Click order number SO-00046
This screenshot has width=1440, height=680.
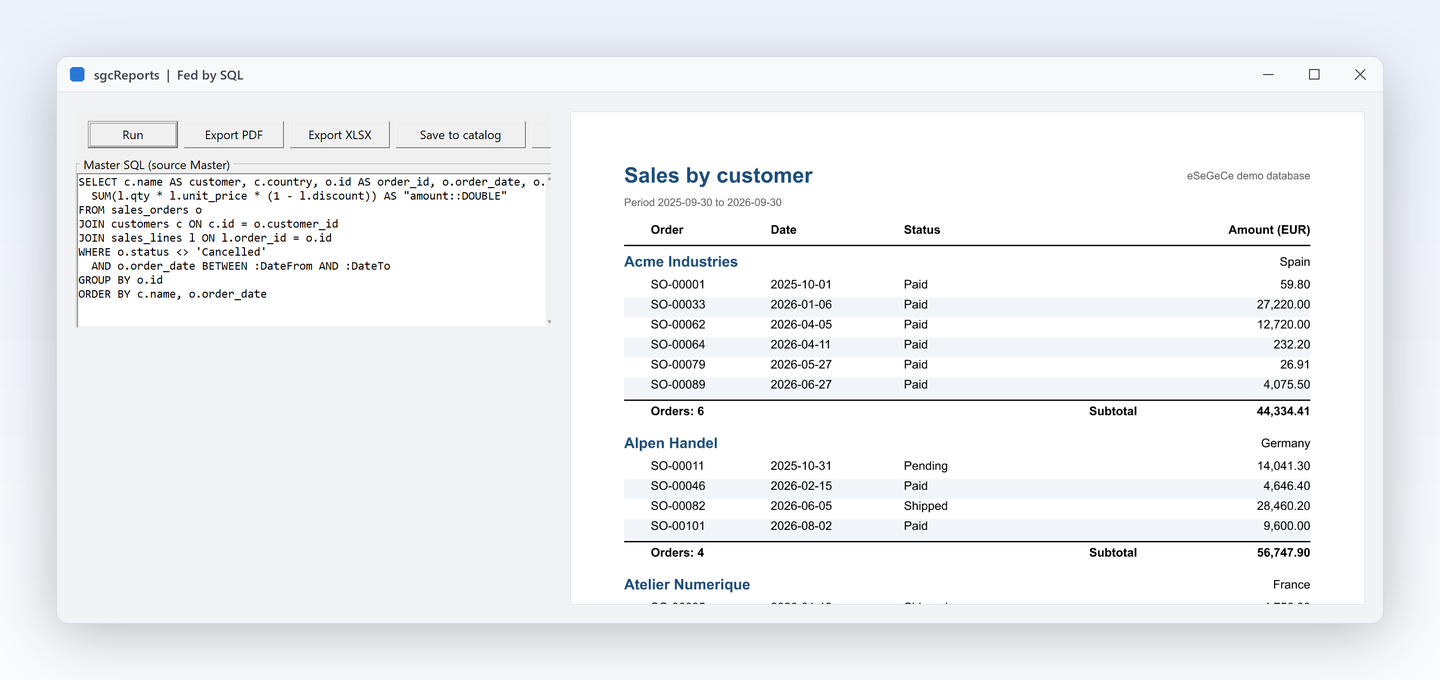point(678,486)
